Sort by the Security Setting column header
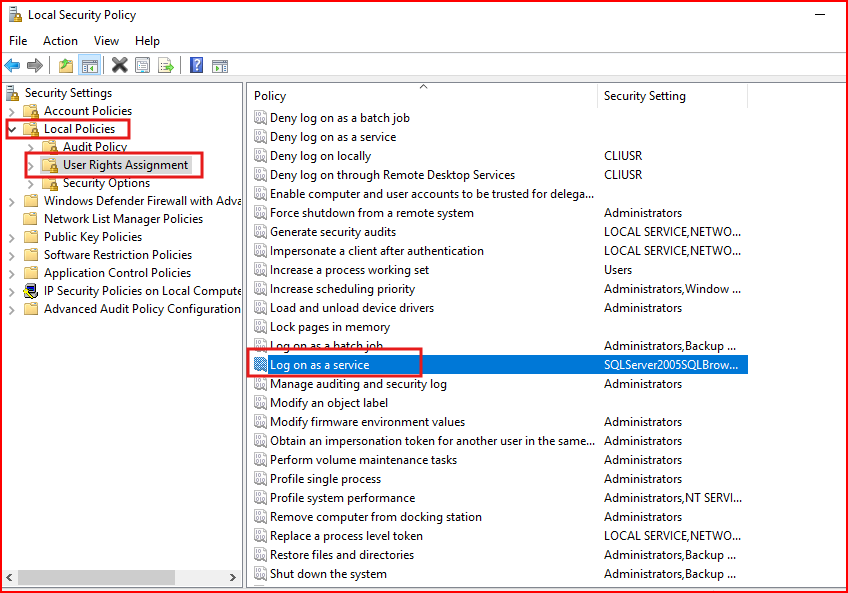The image size is (848, 593). pyautogui.click(x=645, y=96)
